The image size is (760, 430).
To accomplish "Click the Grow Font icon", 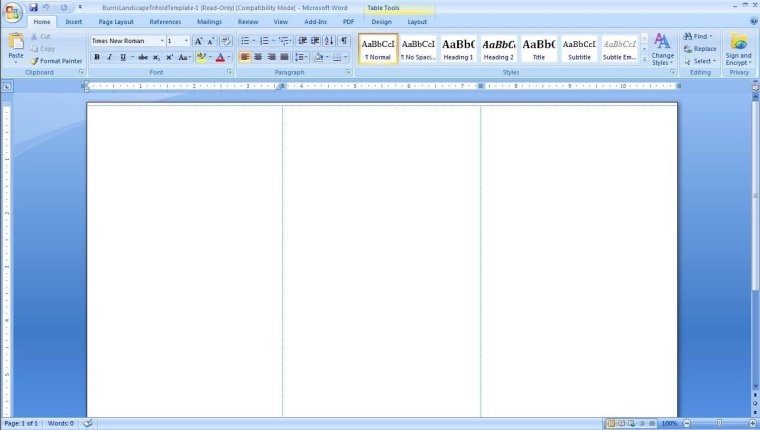I will coord(198,41).
